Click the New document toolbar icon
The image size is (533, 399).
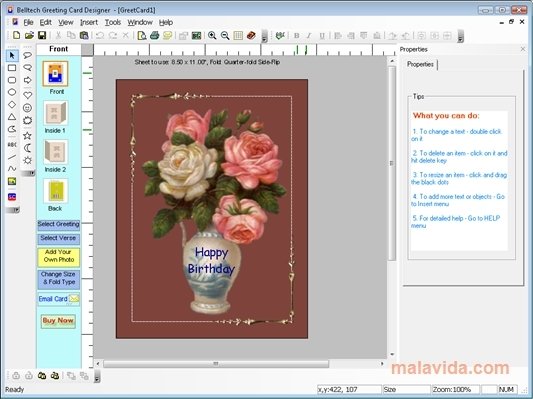[16, 35]
